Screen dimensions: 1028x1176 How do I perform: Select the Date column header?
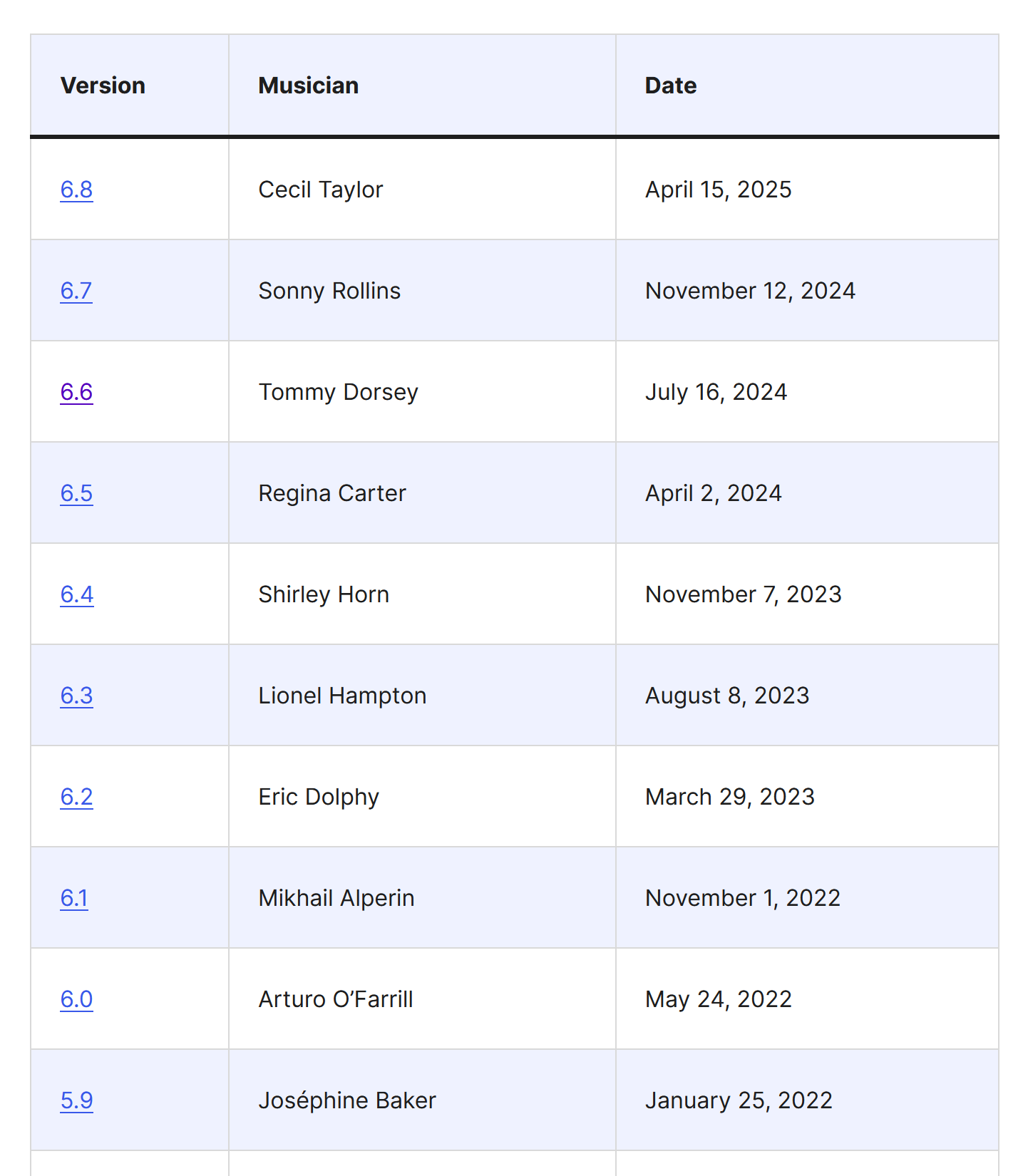(807, 86)
